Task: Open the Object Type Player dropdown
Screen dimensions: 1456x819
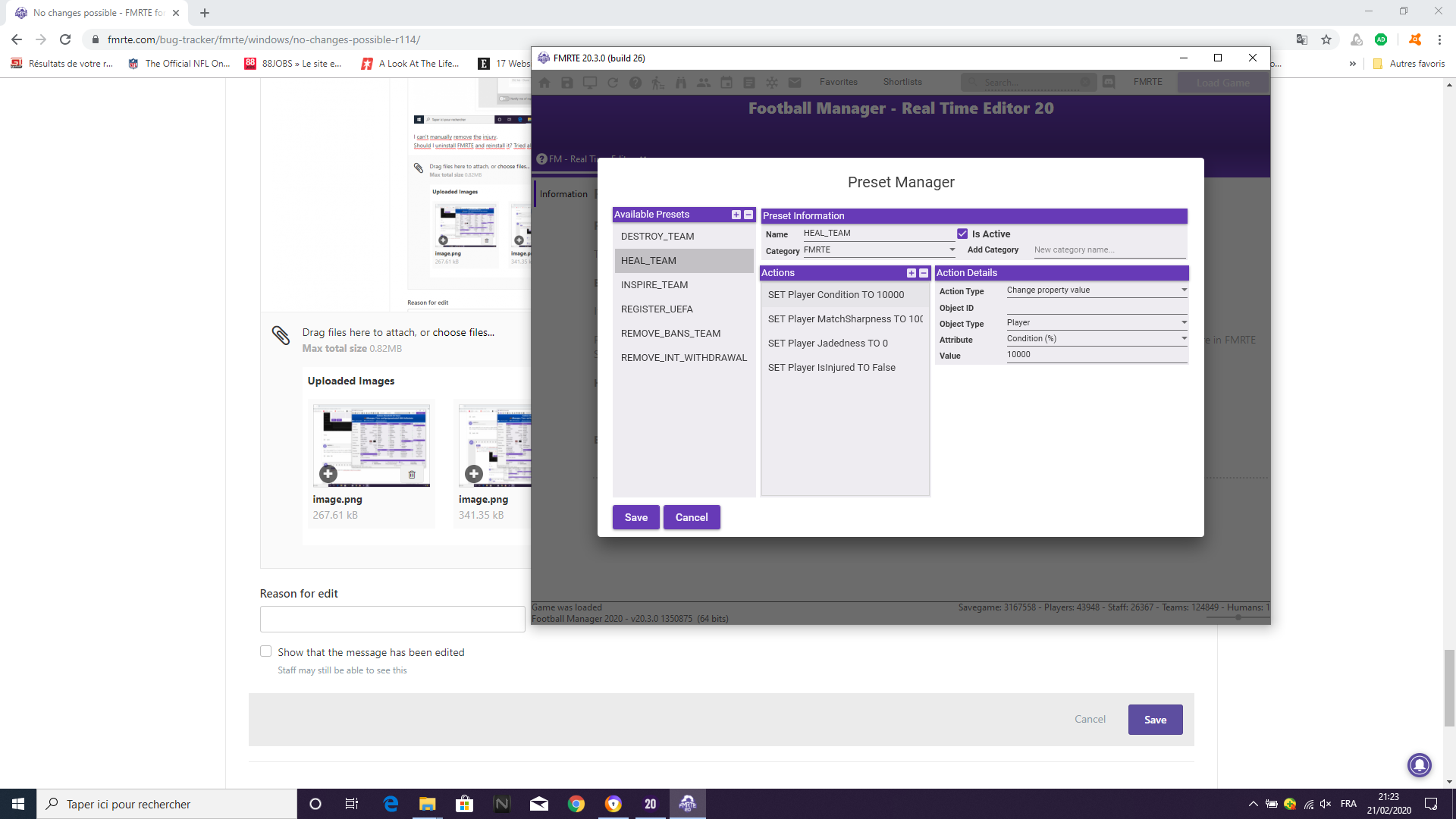Action: pyautogui.click(x=1097, y=323)
